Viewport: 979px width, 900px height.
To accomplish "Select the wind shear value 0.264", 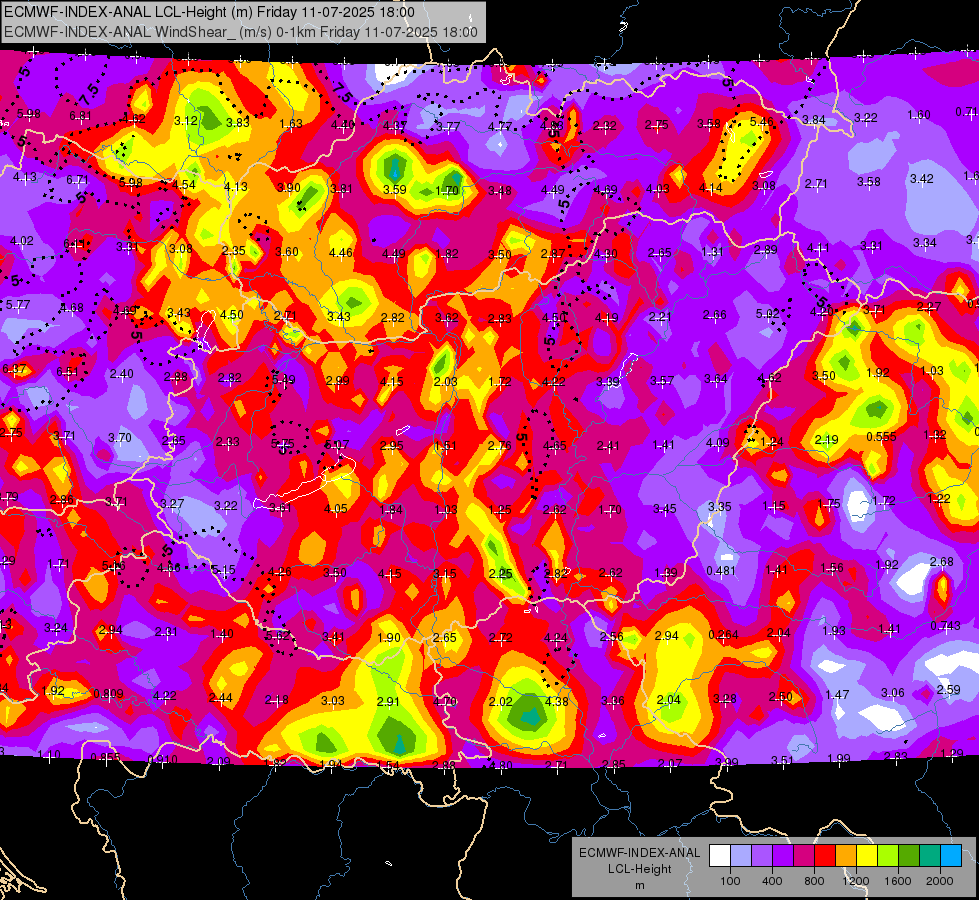I will (723, 635).
